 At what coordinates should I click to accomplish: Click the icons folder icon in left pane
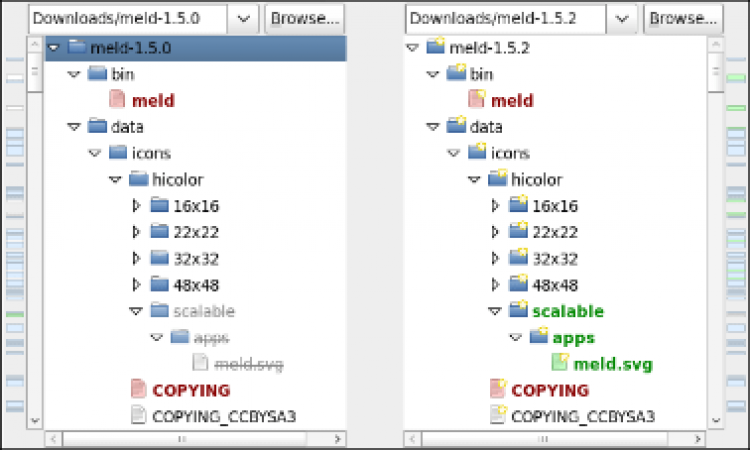click(x=118, y=153)
